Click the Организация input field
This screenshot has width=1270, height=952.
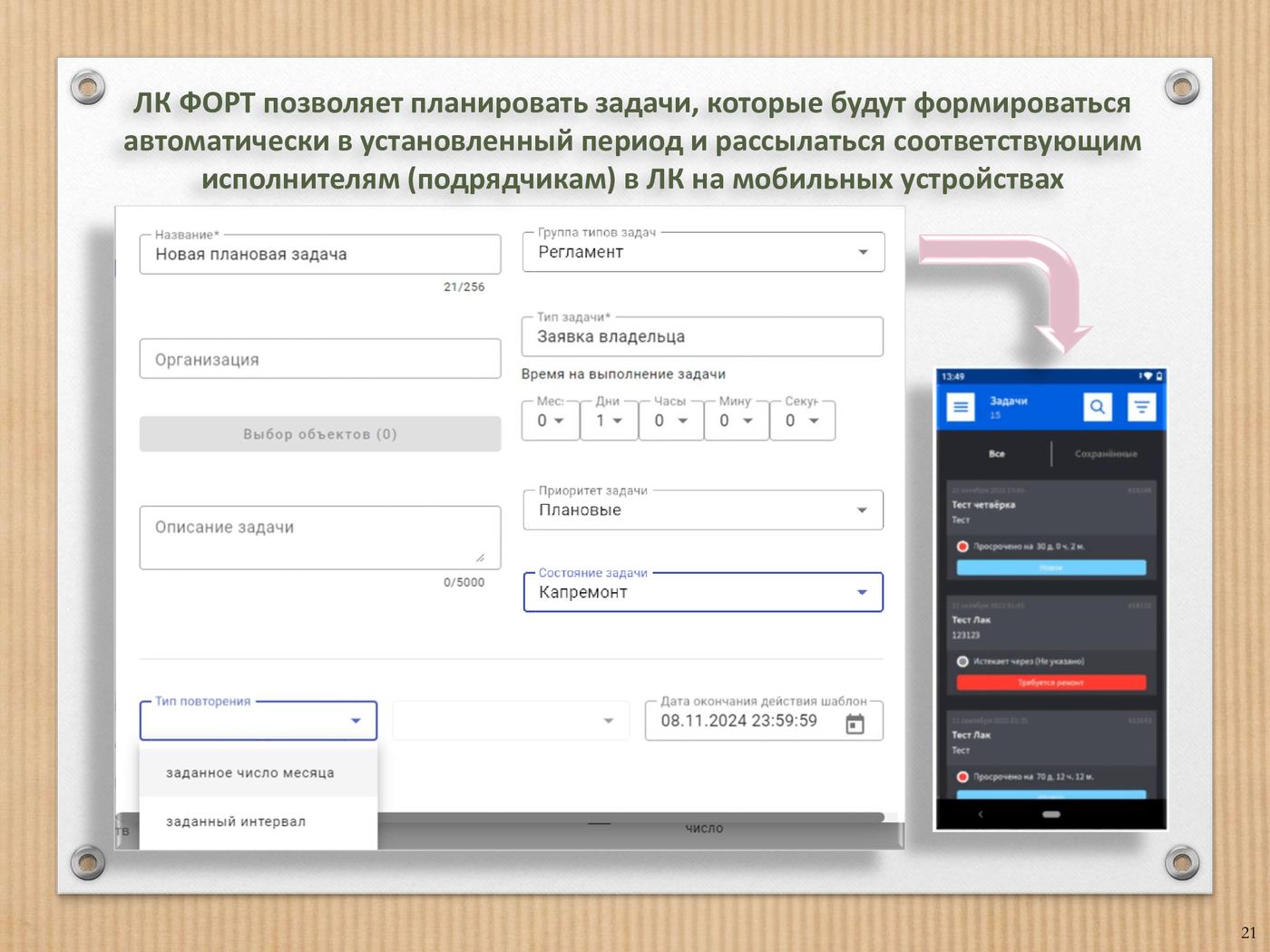[320, 359]
